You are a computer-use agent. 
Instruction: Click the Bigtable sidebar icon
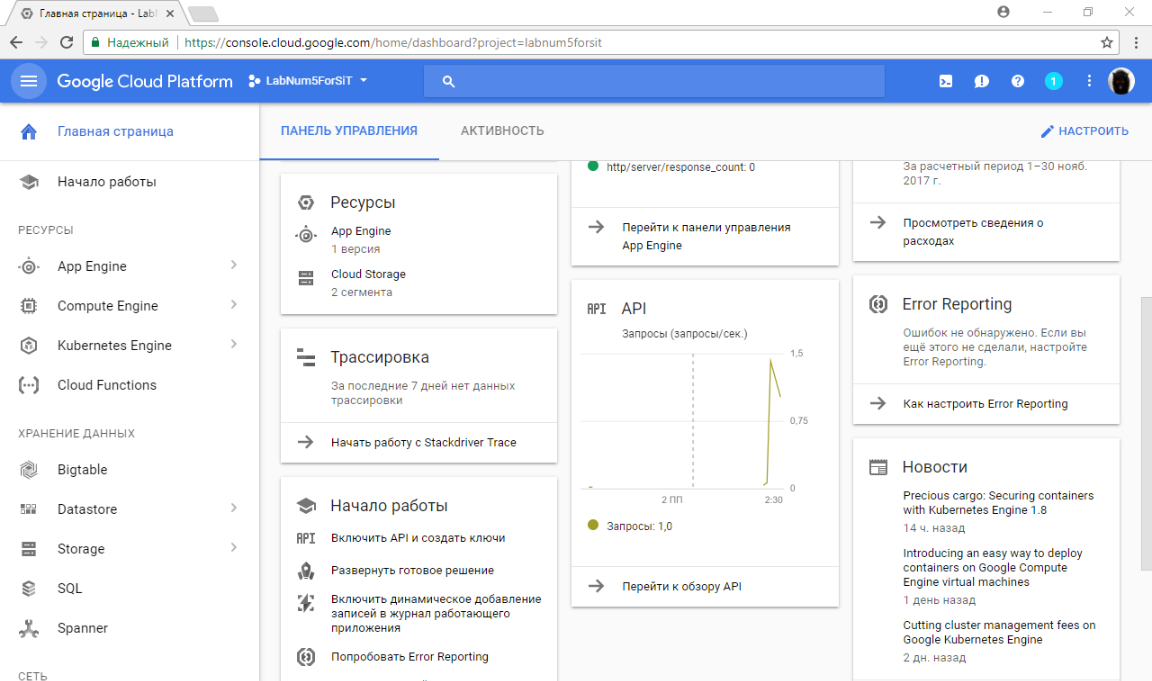coord(29,469)
